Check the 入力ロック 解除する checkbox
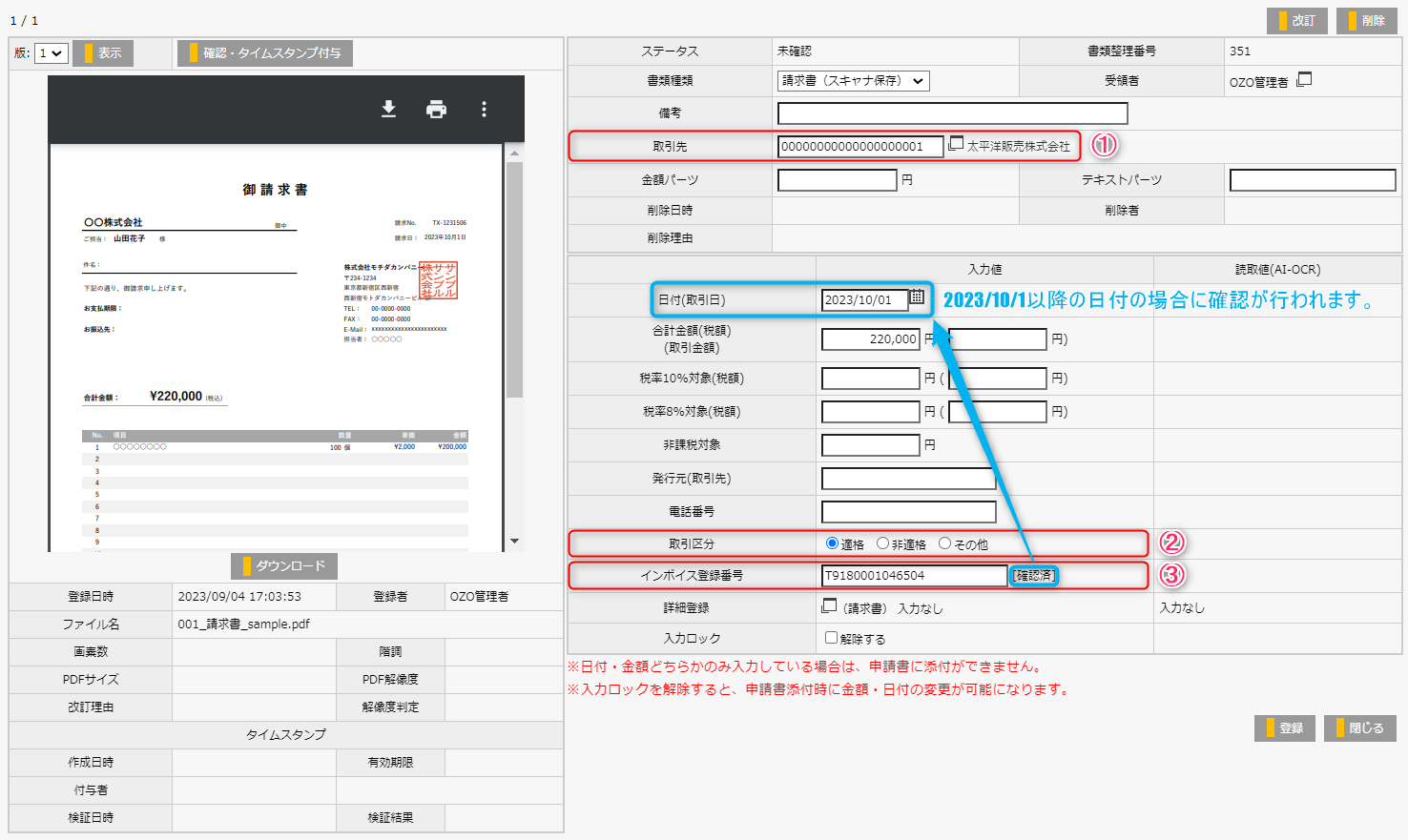The width and height of the screenshot is (1408, 840). tap(831, 638)
